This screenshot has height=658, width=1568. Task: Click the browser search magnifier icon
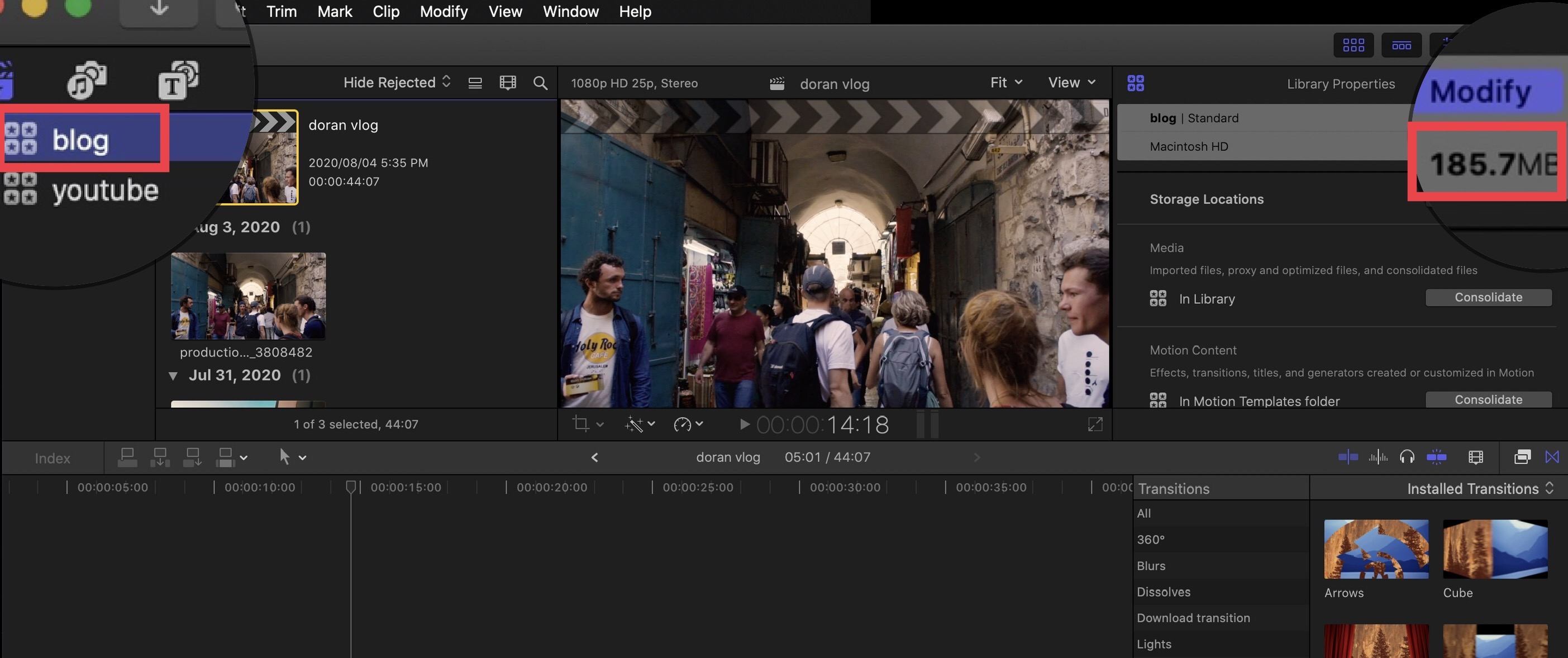540,83
